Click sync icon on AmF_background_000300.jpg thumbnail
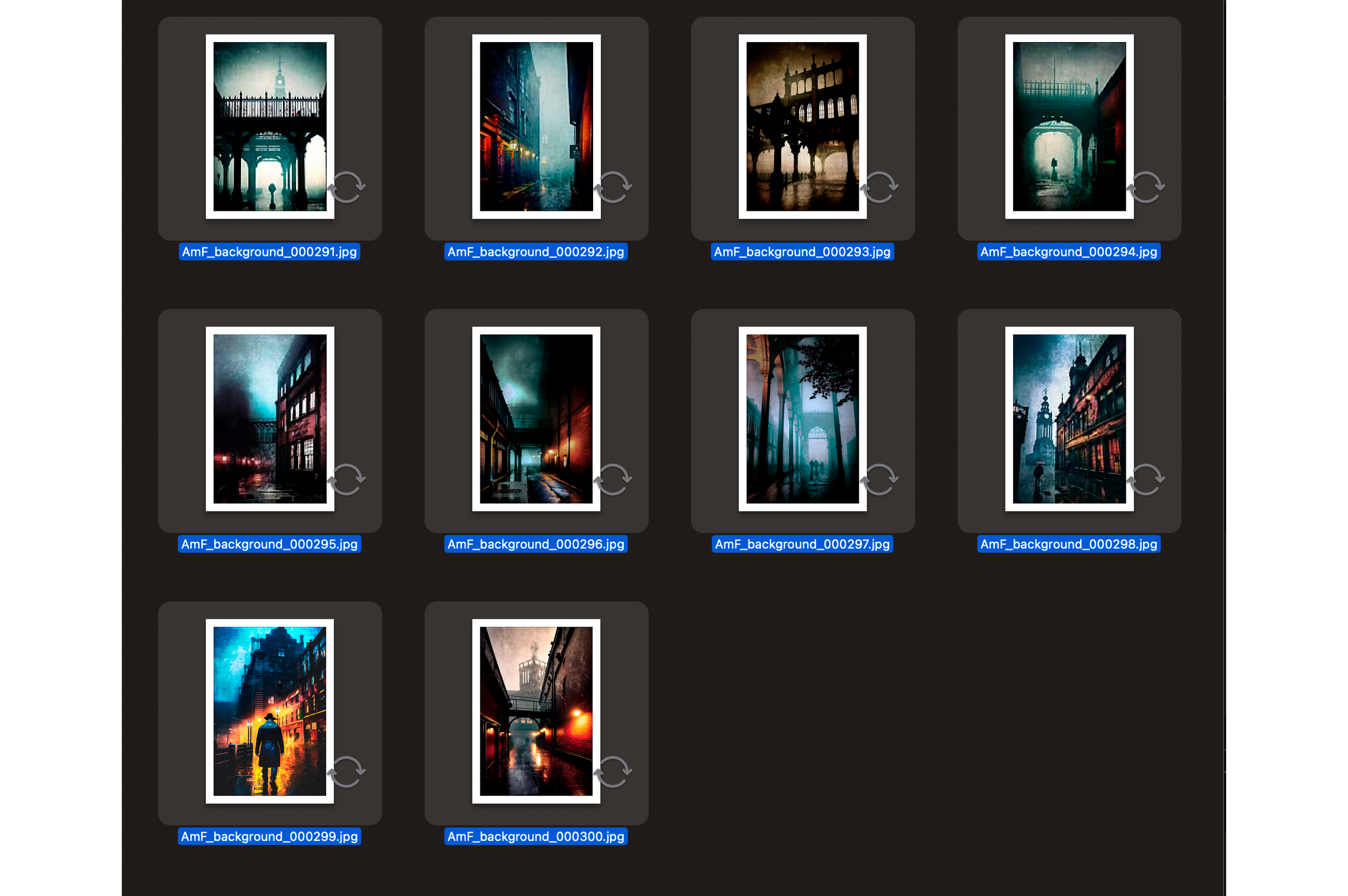The height and width of the screenshot is (896, 1348). point(613,771)
